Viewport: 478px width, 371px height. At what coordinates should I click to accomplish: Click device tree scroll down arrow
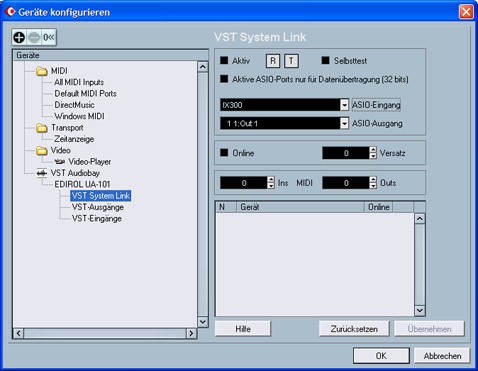203,322
